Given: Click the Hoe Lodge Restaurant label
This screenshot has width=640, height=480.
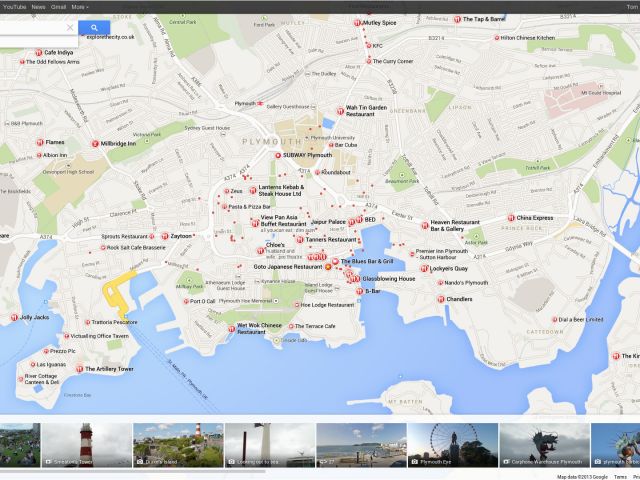Looking at the screenshot, I should pyautogui.click(x=327, y=305).
